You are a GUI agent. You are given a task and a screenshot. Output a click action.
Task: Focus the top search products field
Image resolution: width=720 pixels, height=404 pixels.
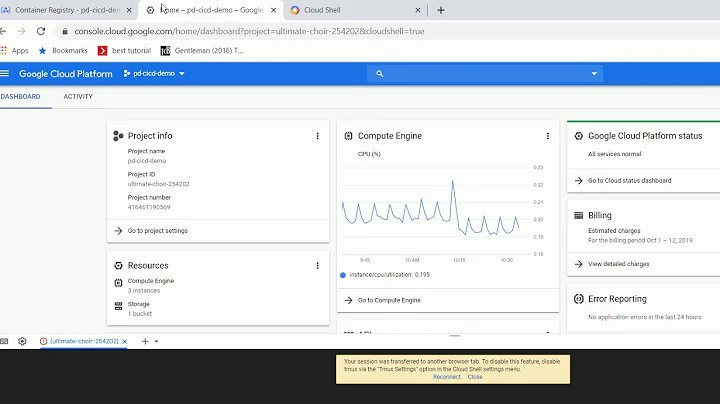(484, 73)
